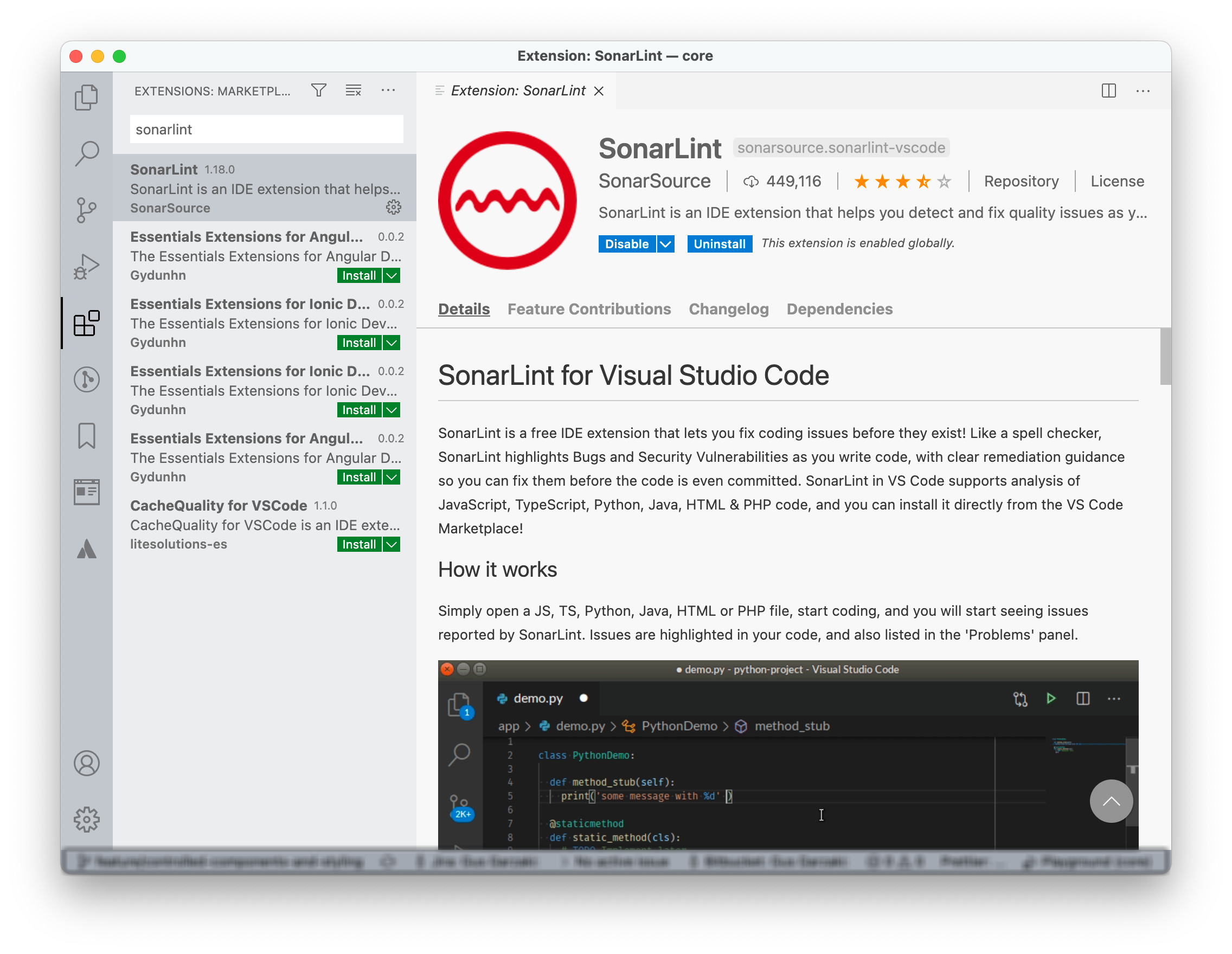Open the Accounts menu icon
Viewport: 1232px width, 954px height.
tap(86, 763)
